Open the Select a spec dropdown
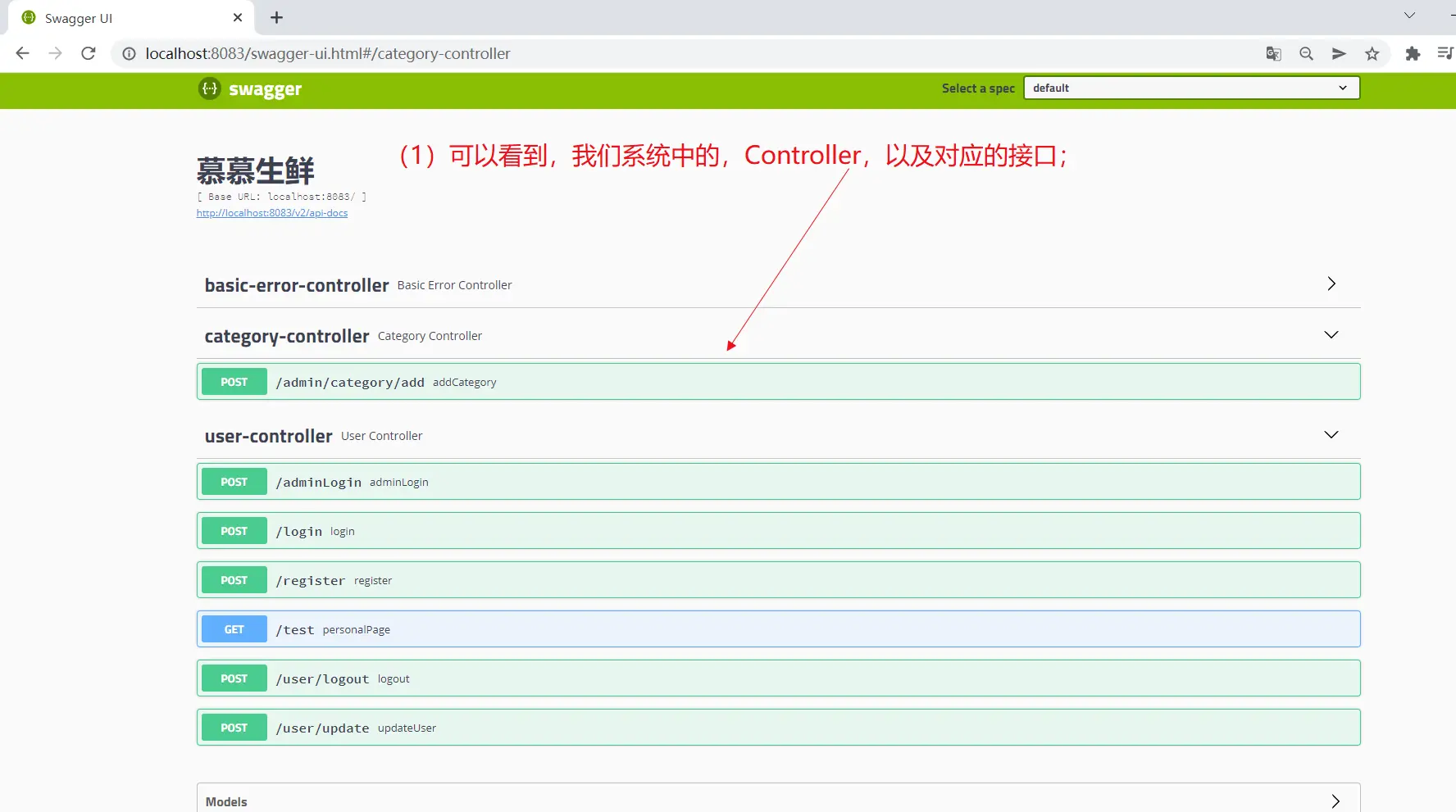 (x=1191, y=88)
